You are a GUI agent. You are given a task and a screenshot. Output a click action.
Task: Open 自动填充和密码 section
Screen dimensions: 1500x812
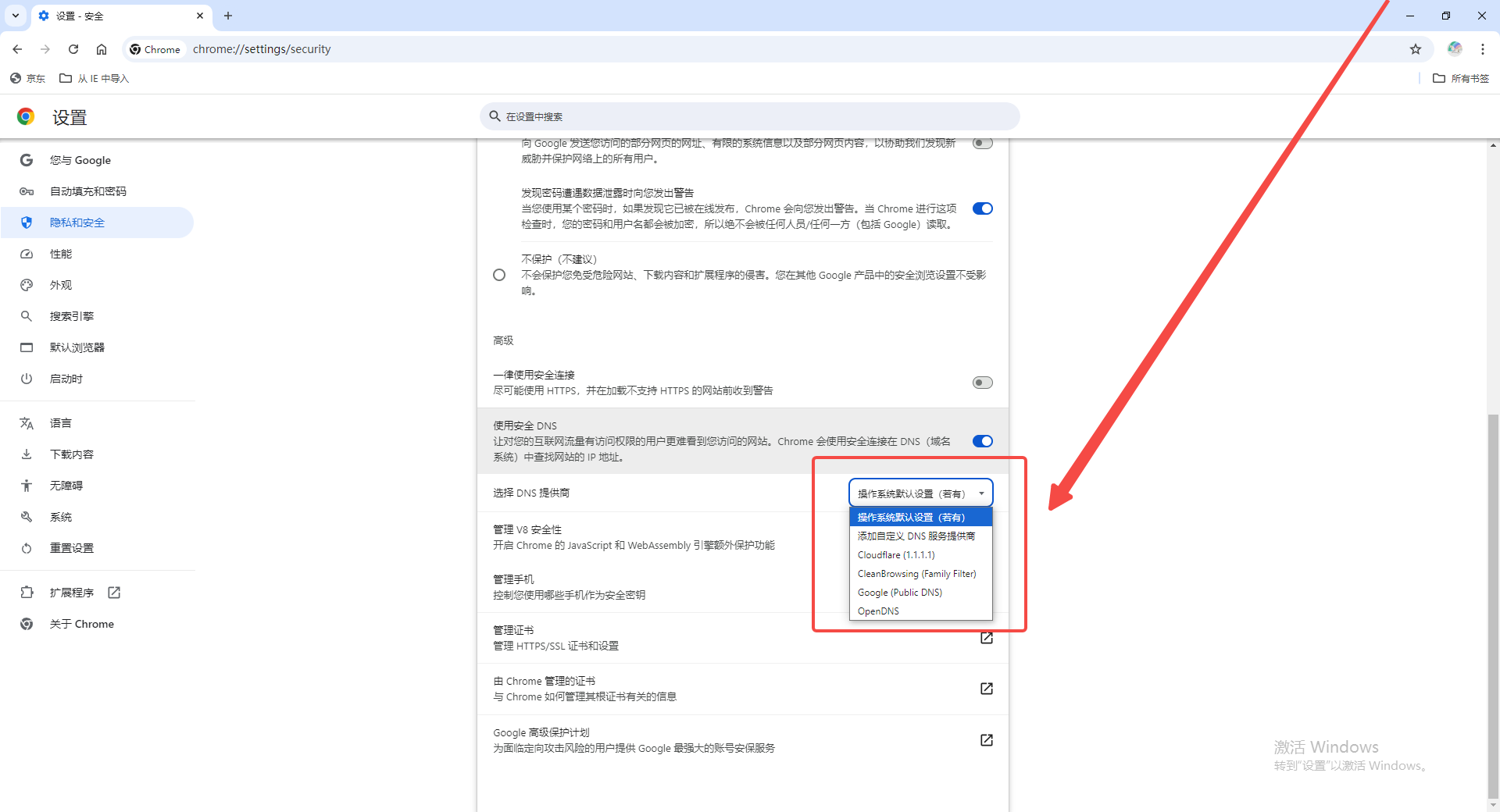(x=98, y=191)
